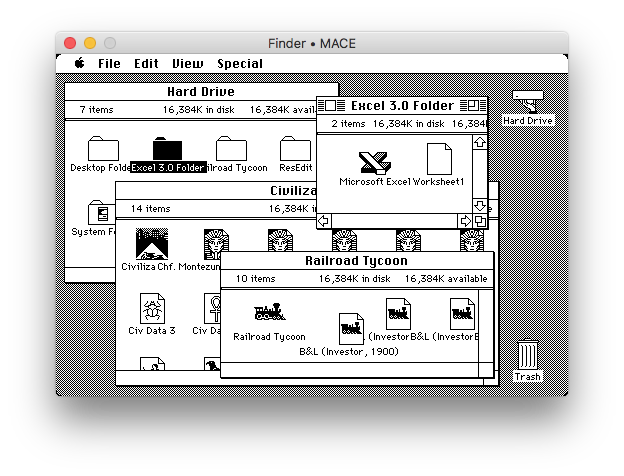
Task: Open the File menu
Action: click(109, 64)
